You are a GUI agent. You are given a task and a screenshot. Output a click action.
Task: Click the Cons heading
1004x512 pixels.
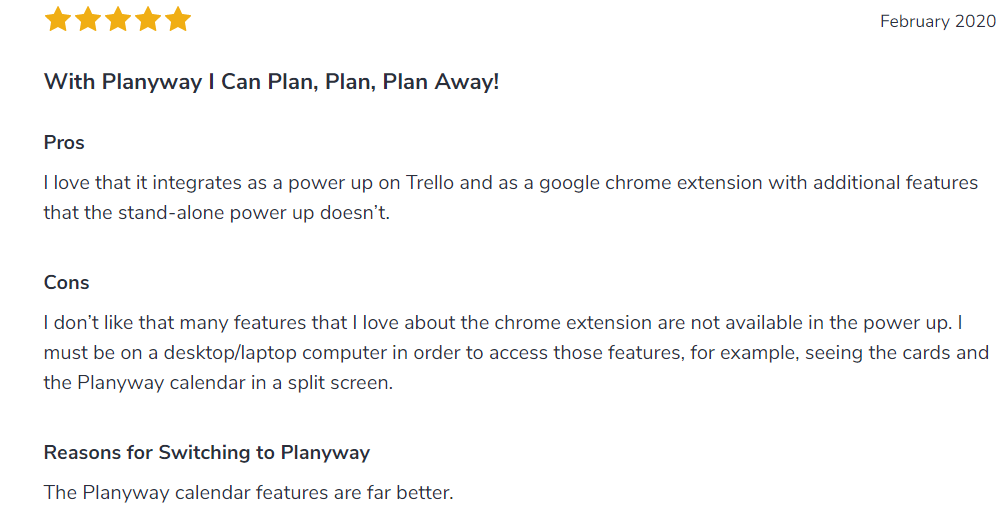pos(66,283)
